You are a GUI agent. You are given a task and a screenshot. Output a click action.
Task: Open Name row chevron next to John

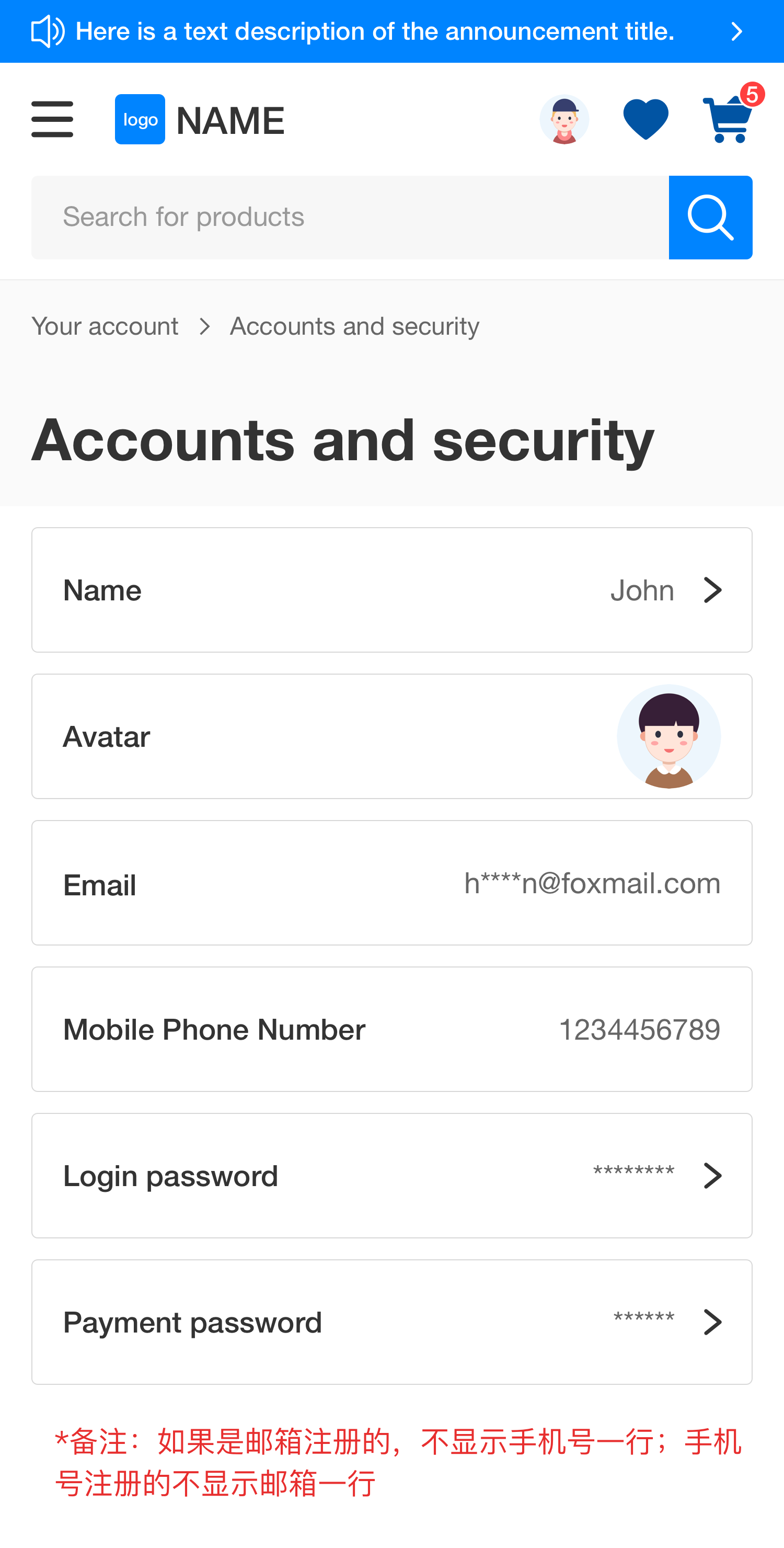712,590
